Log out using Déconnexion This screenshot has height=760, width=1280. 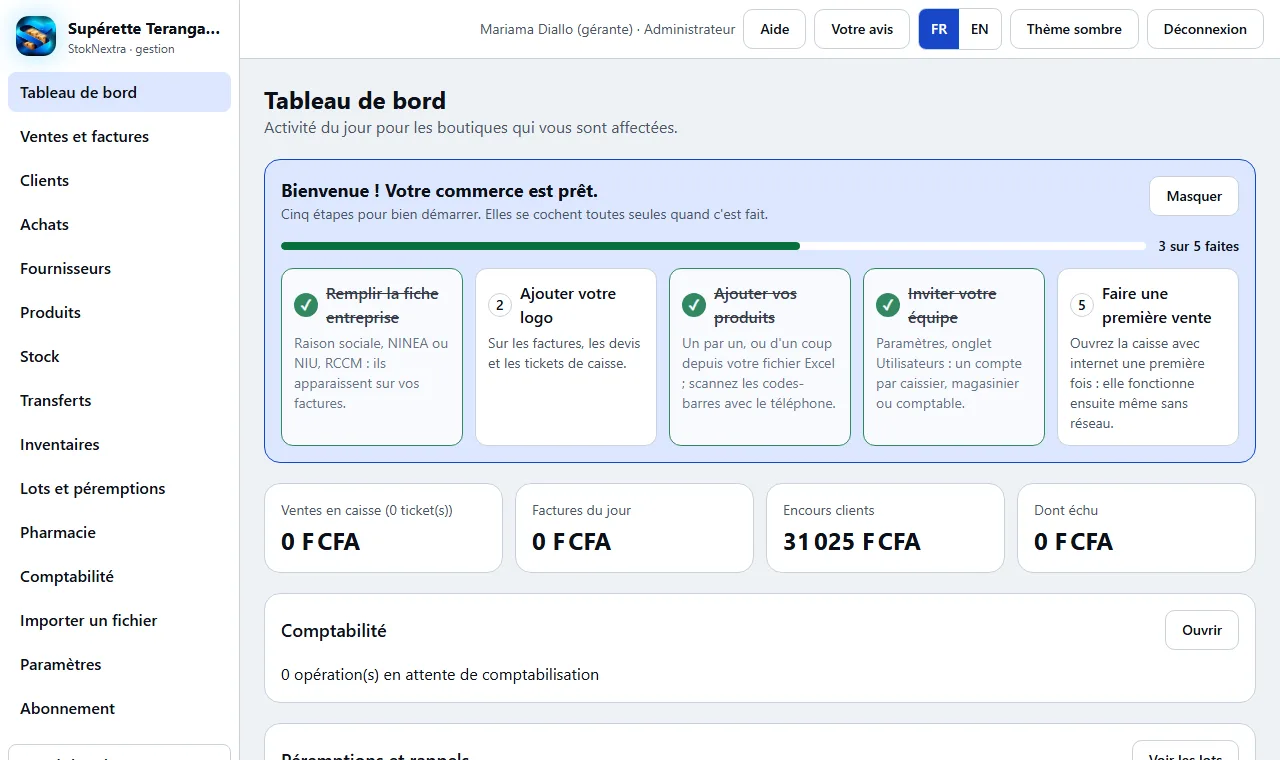[1205, 29]
